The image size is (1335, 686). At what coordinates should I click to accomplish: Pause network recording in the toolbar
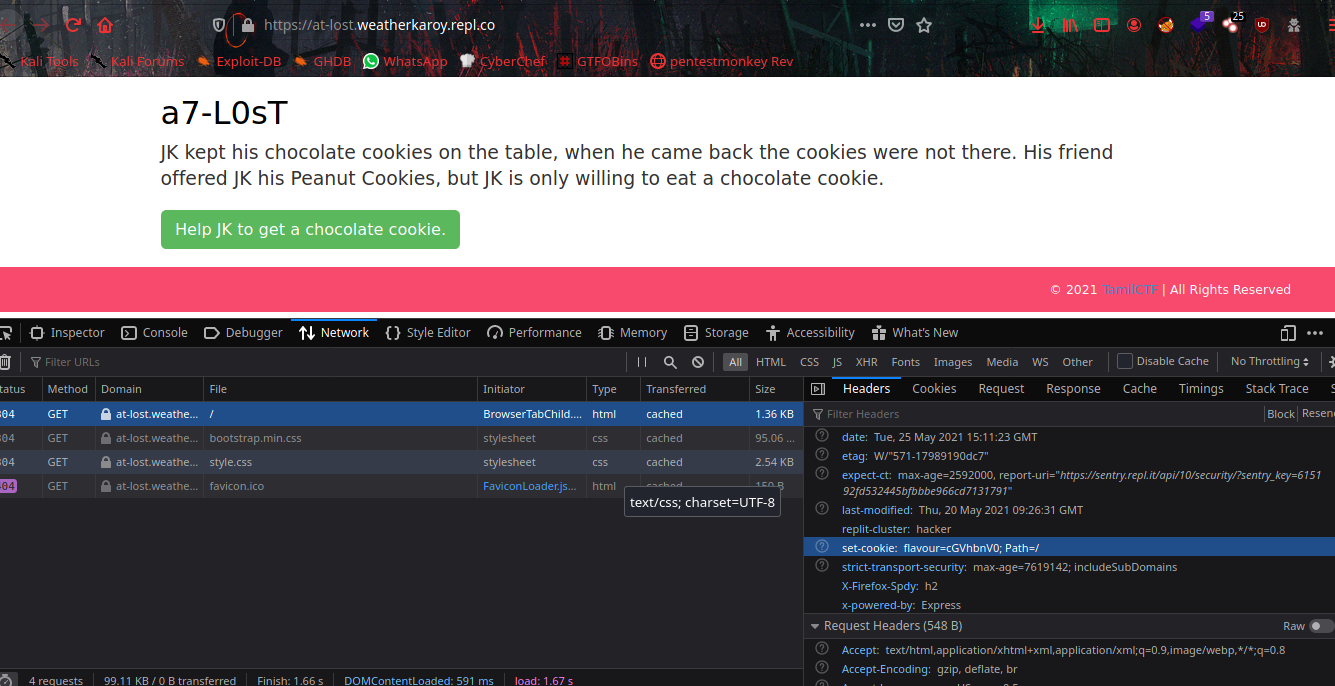click(642, 362)
